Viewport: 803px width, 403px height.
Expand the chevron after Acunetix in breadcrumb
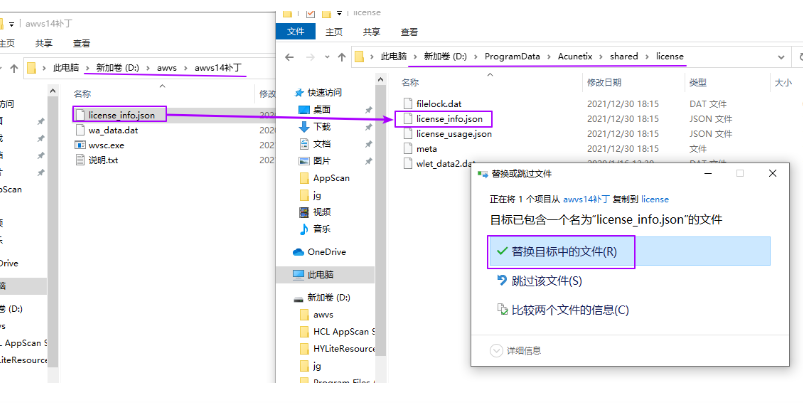(x=601, y=57)
